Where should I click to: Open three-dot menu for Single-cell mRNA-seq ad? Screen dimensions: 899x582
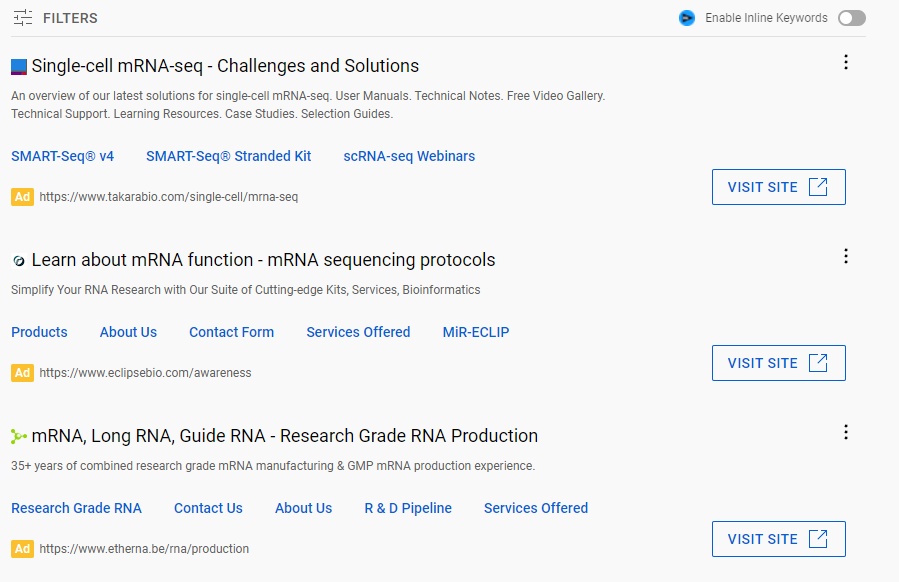846,62
